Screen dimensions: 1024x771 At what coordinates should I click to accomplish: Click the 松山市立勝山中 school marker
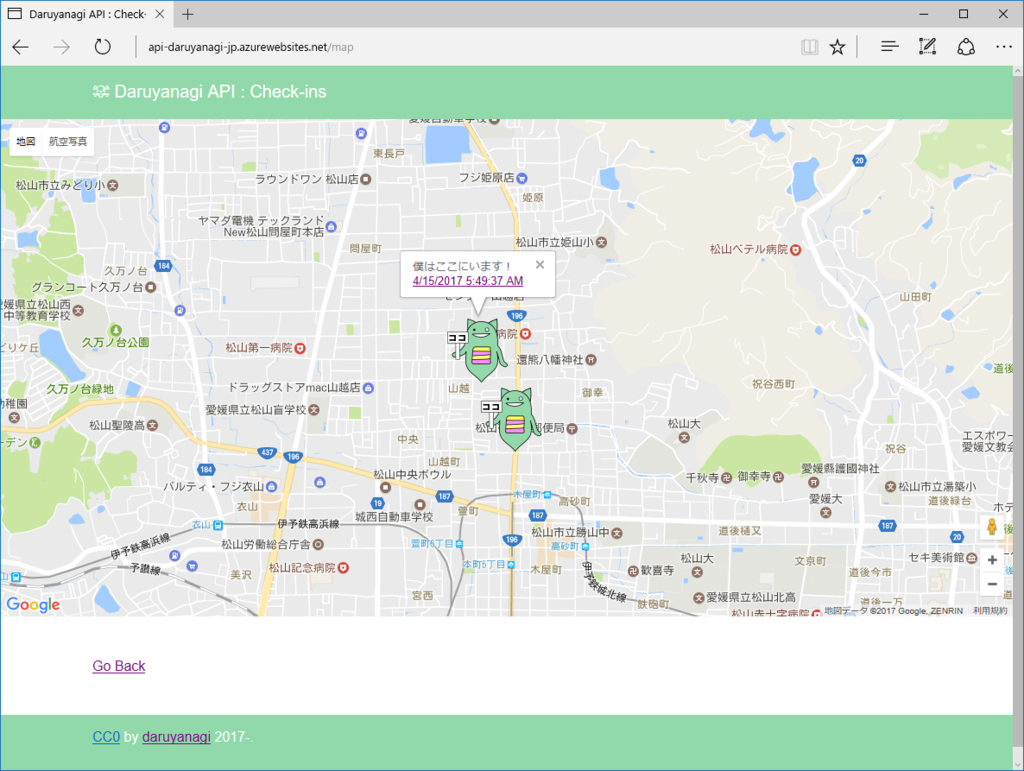[616, 533]
